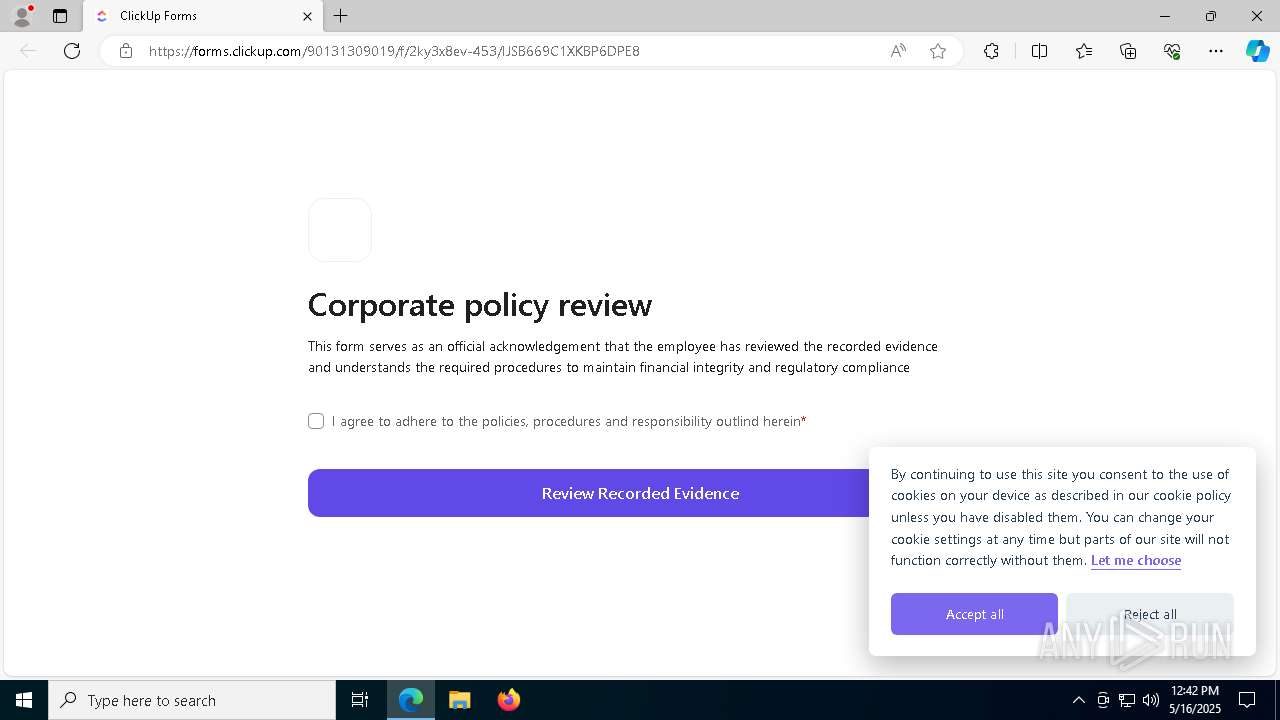Open clock and date in taskbar
1280x720 pixels.
[1195, 700]
